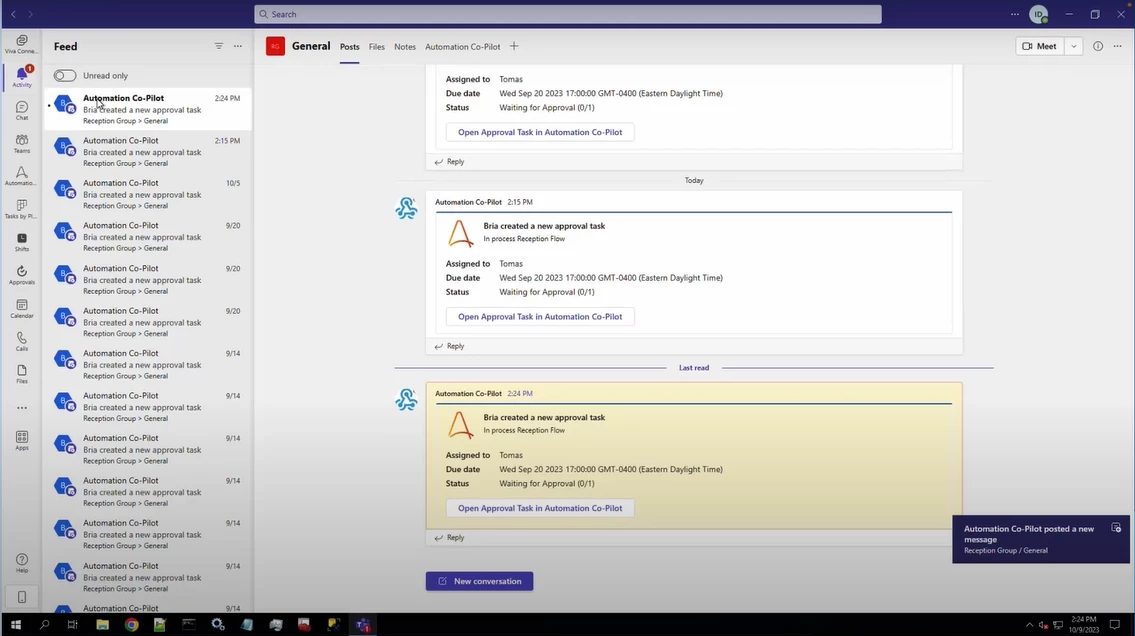The width and height of the screenshot is (1135, 636).
Task: Open channel more options ellipsis
Action: click(x=1118, y=46)
